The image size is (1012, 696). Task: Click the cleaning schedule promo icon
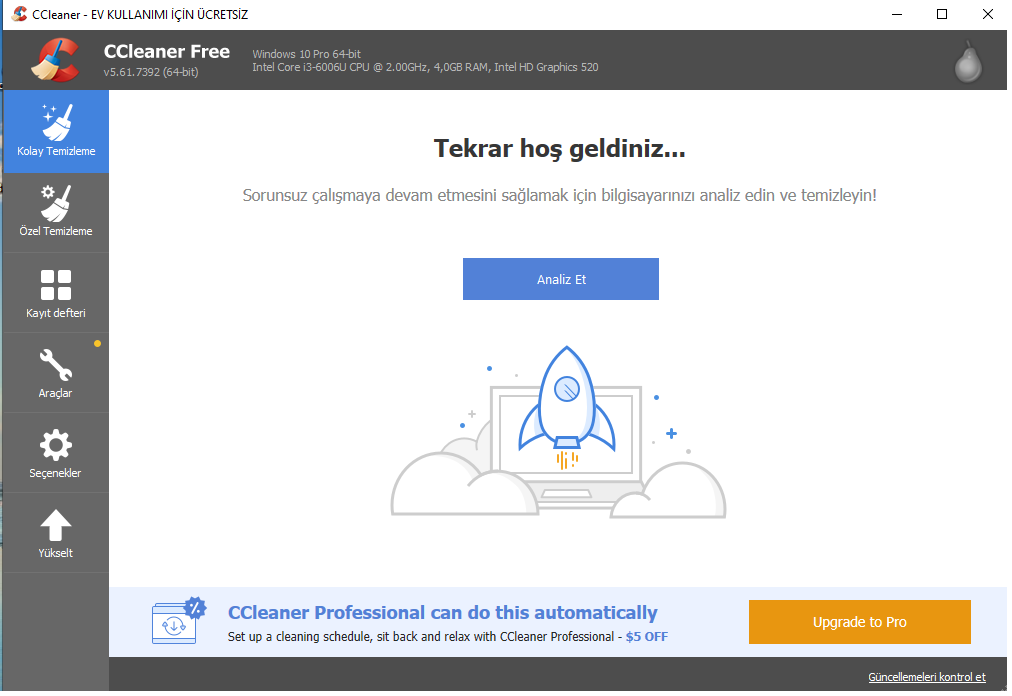point(179,620)
